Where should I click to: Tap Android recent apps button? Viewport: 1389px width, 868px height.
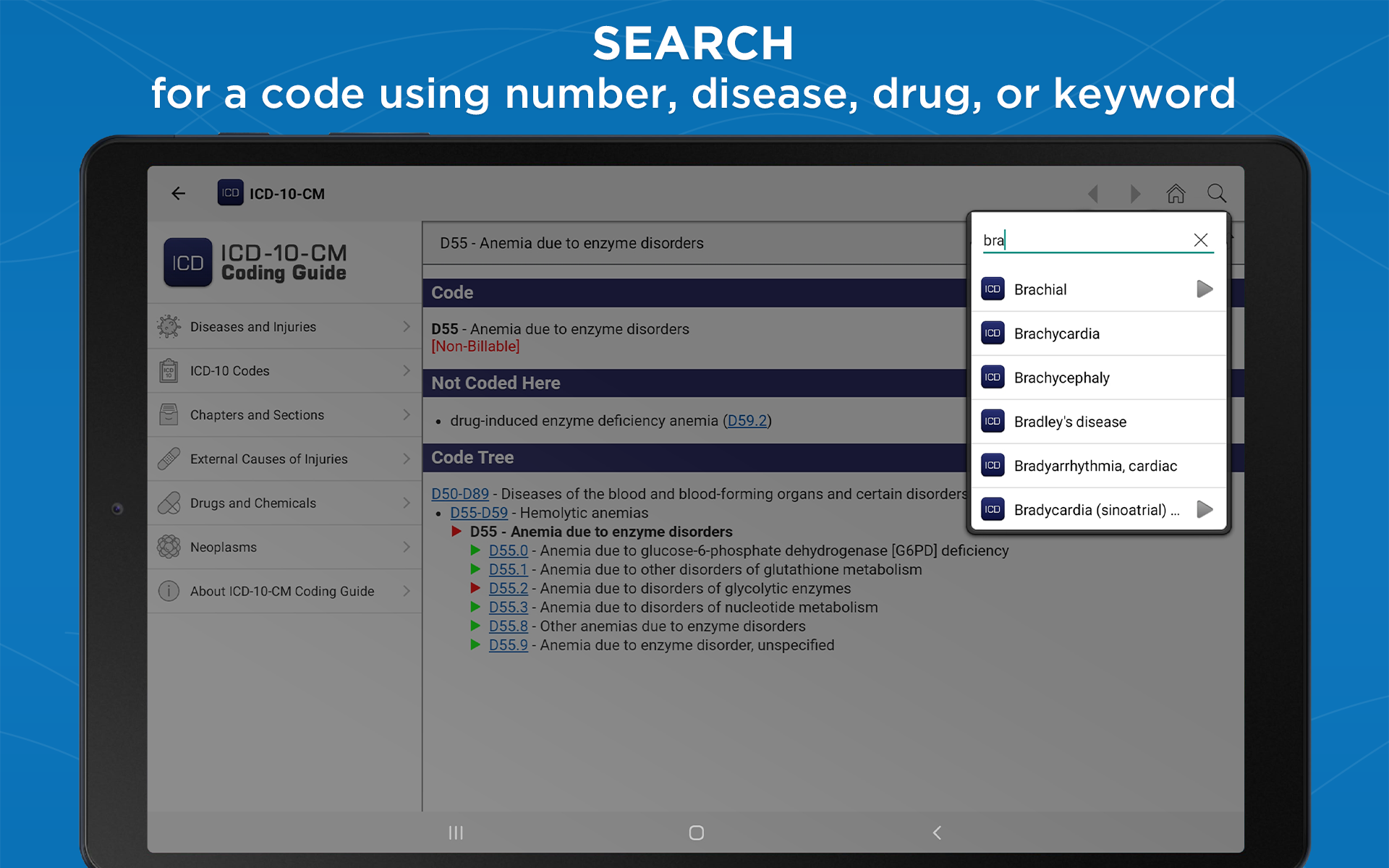(x=456, y=833)
